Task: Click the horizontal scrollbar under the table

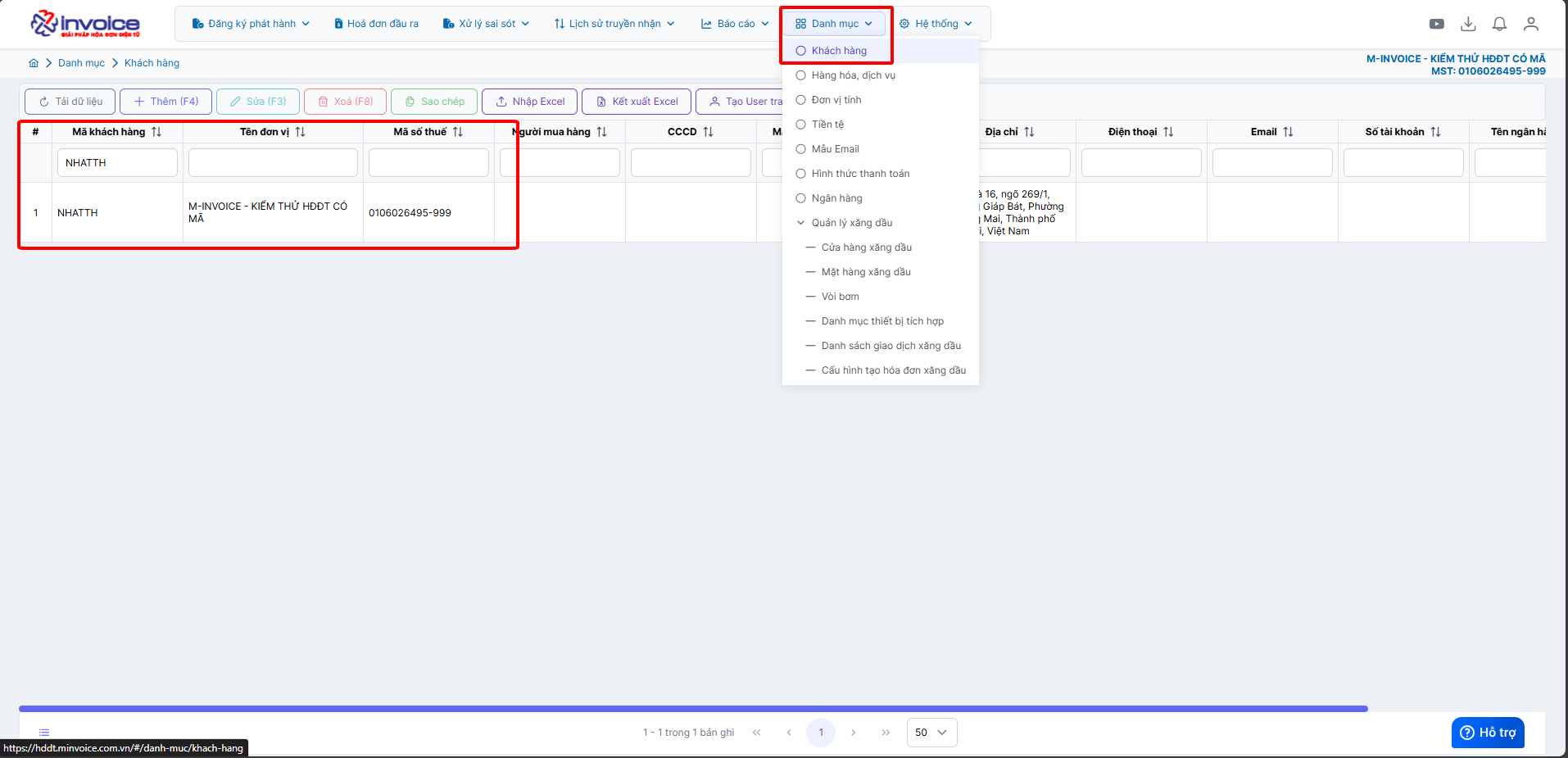Action: pyautogui.click(x=693, y=709)
